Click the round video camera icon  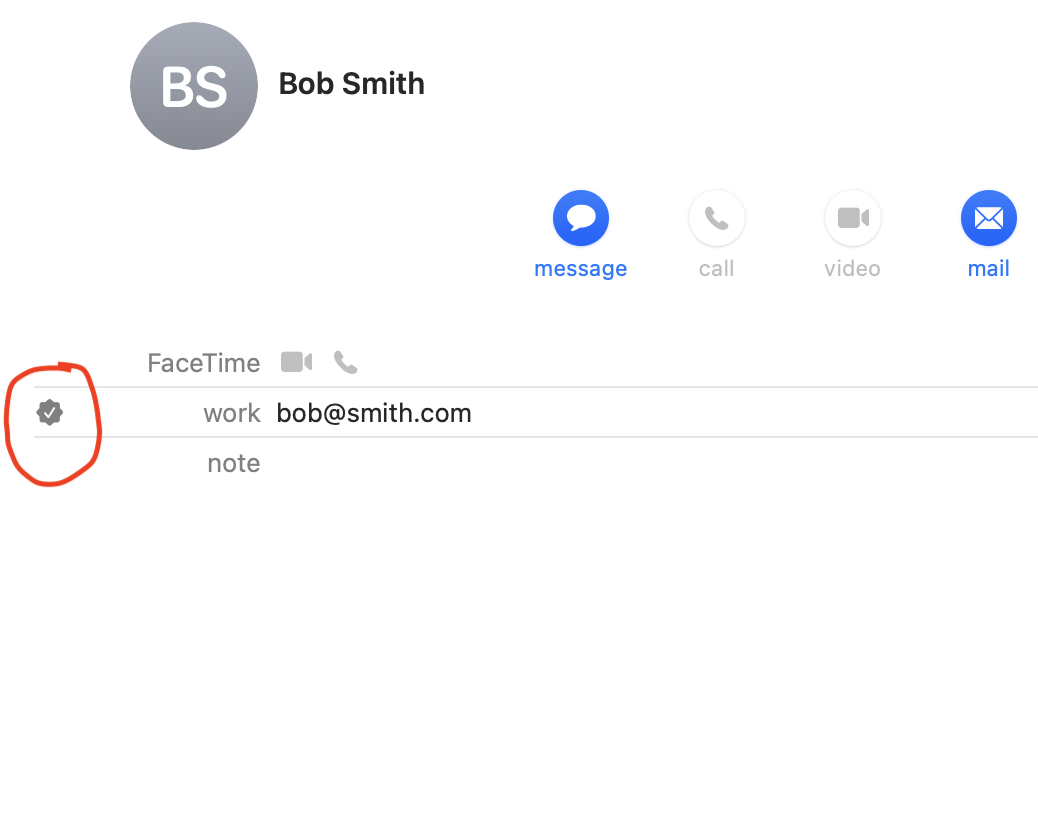tap(853, 218)
